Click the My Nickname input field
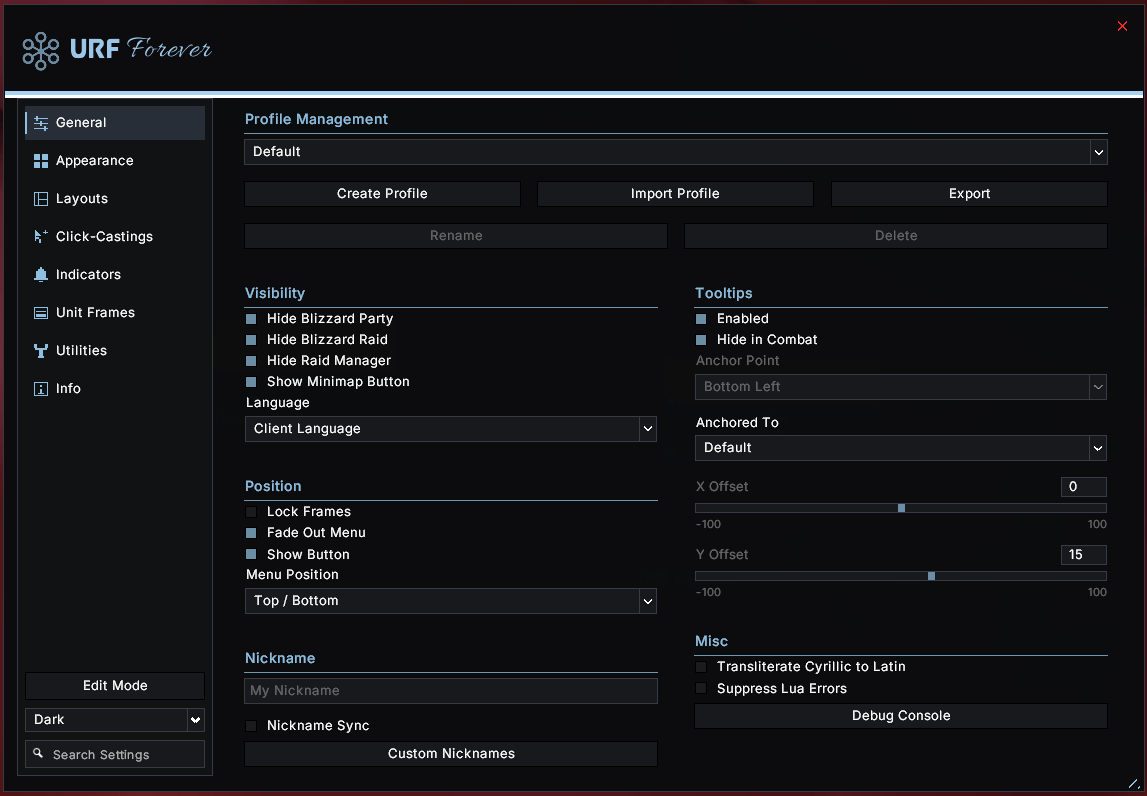 click(x=451, y=691)
